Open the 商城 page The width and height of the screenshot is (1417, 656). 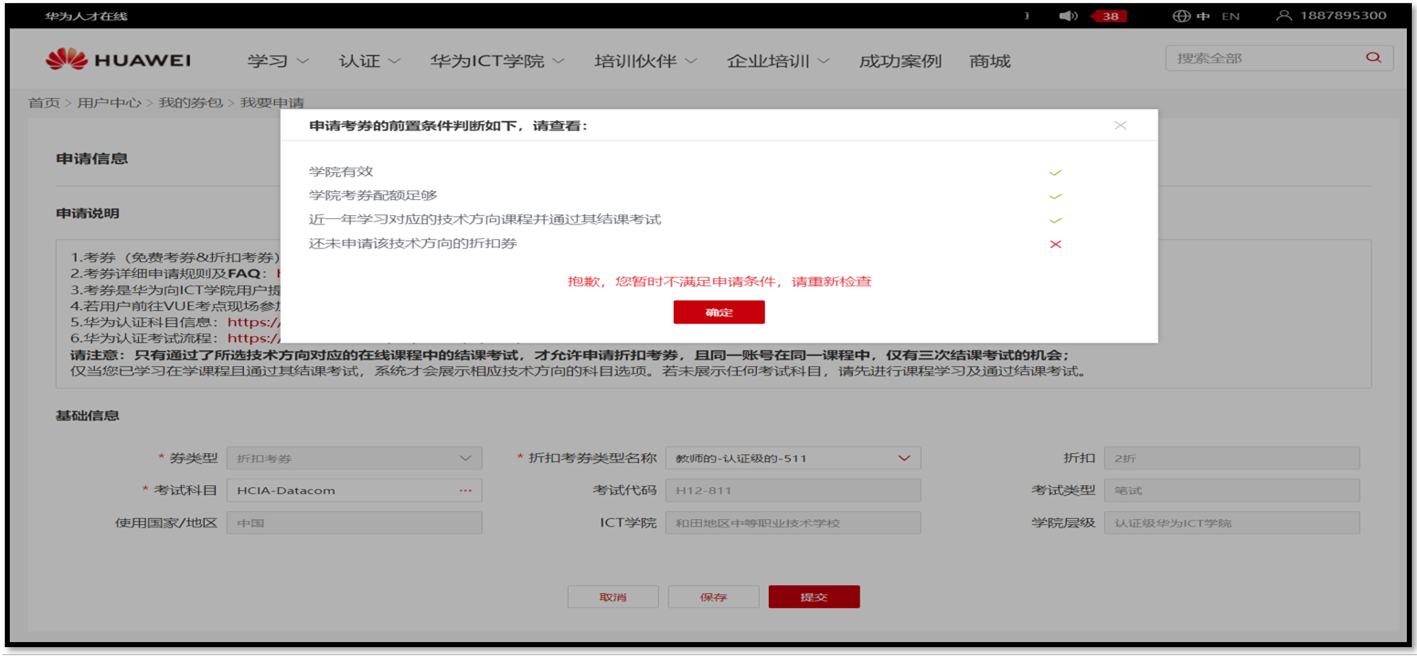[x=990, y=61]
